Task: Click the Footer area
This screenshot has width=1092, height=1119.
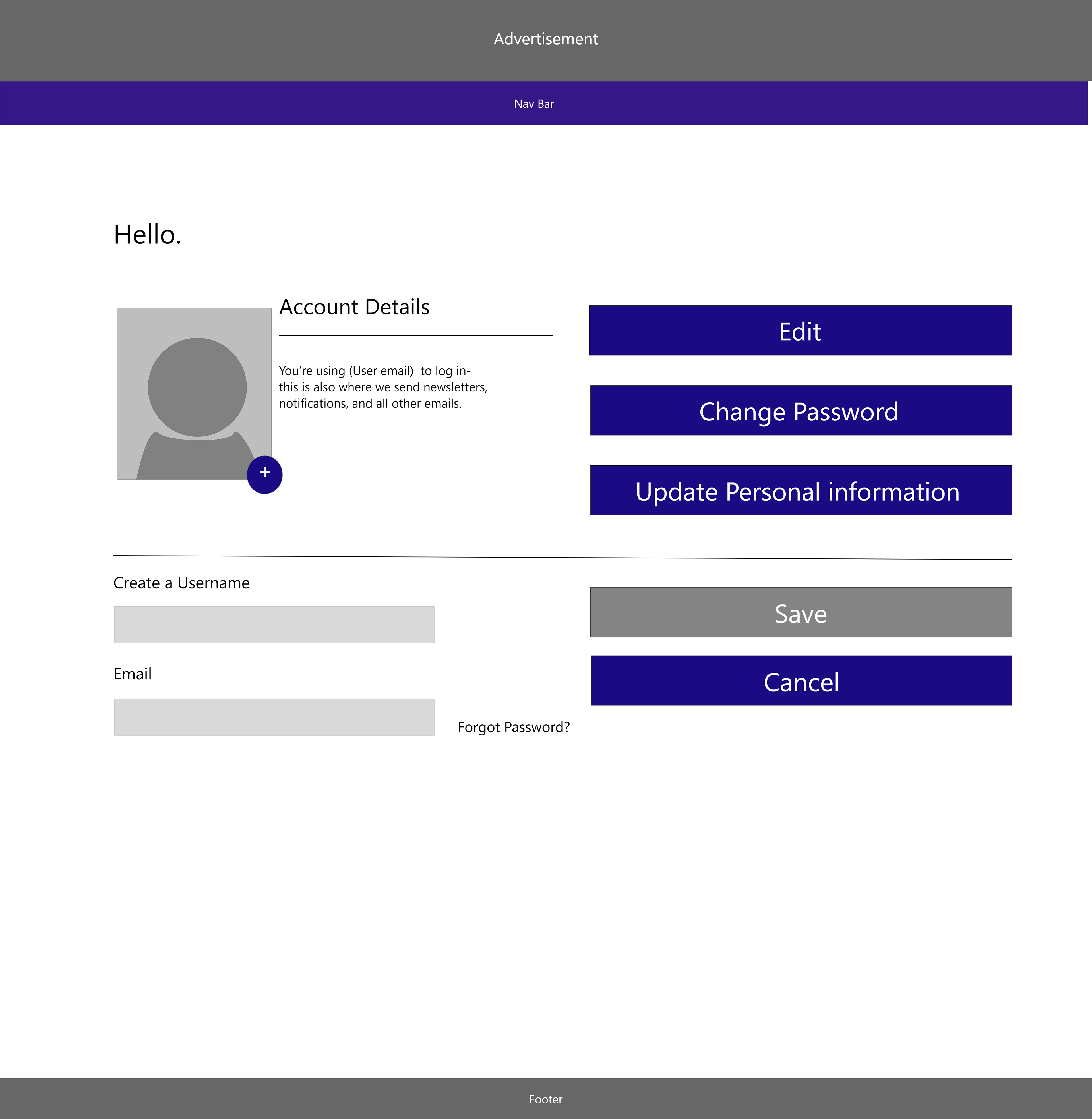Action: click(546, 1098)
